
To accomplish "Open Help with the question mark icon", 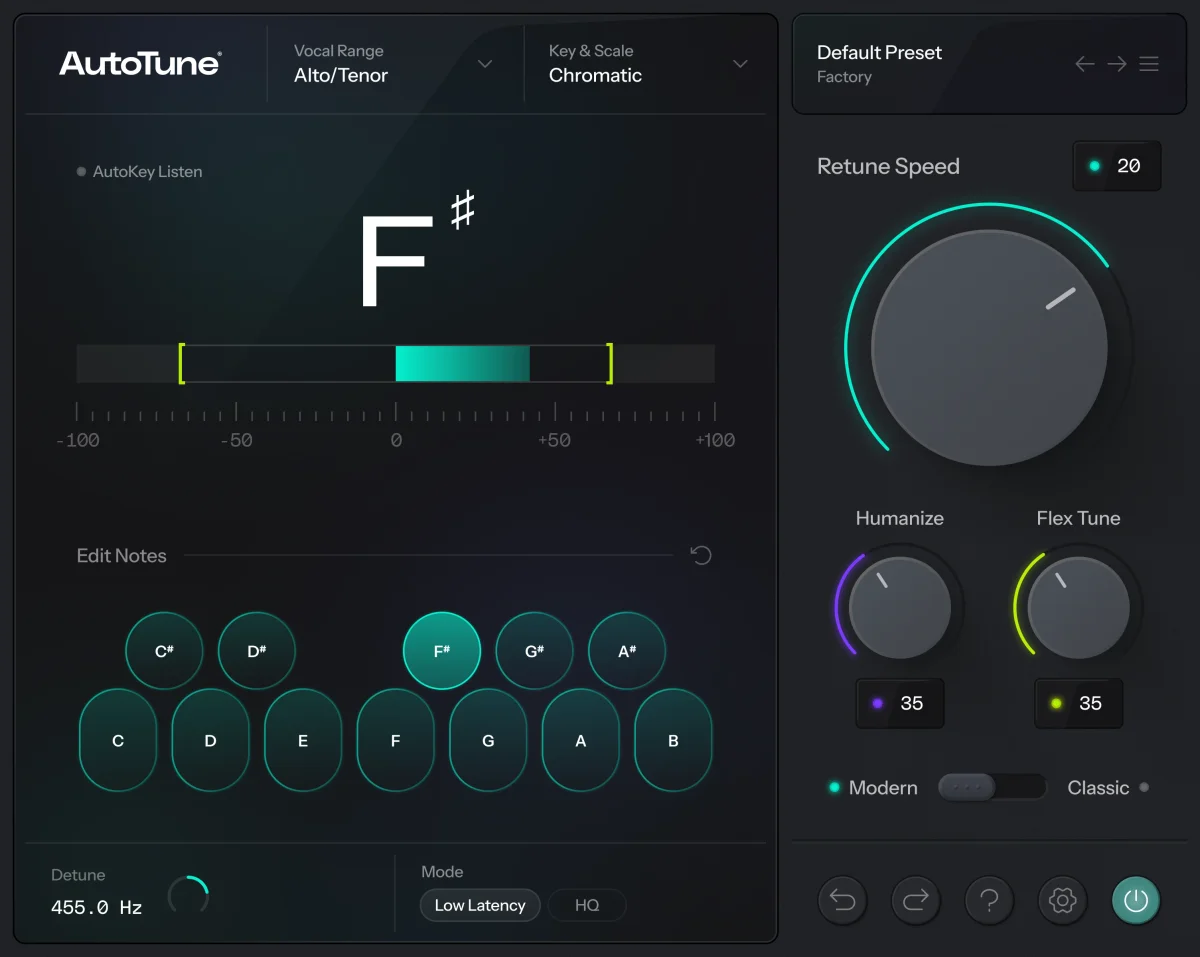I will click(x=989, y=900).
